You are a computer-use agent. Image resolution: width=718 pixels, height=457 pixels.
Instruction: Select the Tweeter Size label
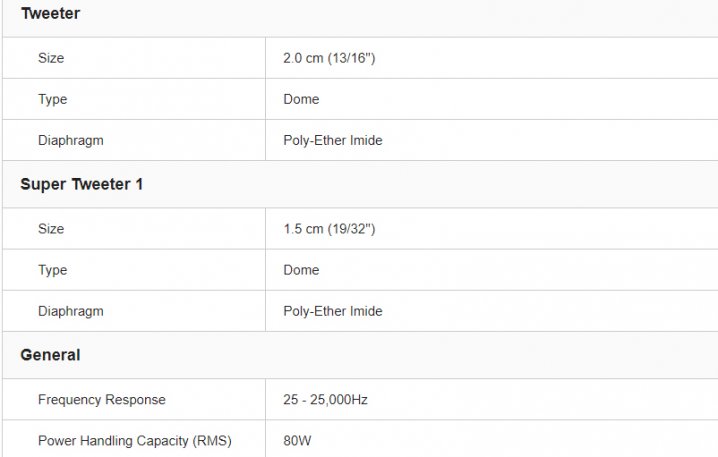tap(51, 58)
